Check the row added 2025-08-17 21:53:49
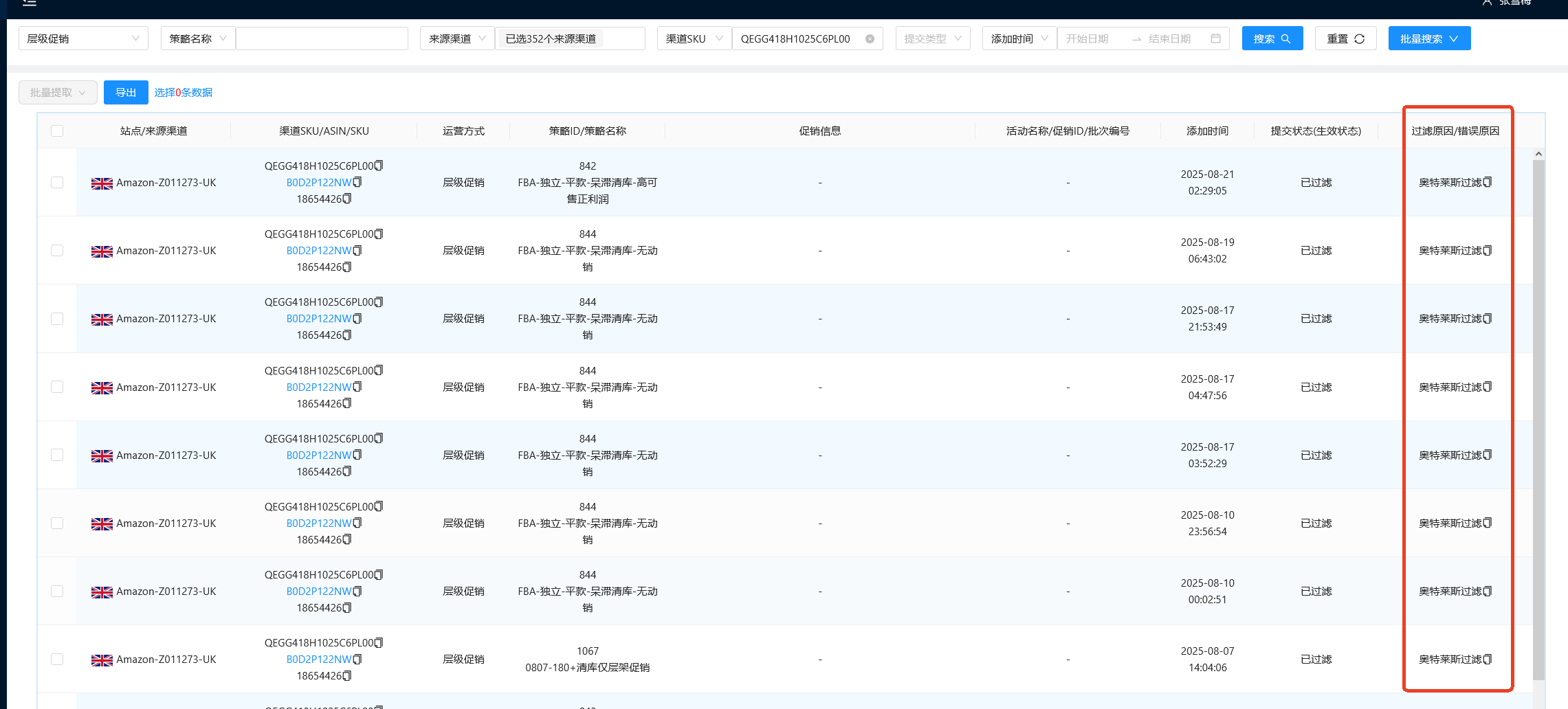The image size is (1568, 709). click(57, 319)
